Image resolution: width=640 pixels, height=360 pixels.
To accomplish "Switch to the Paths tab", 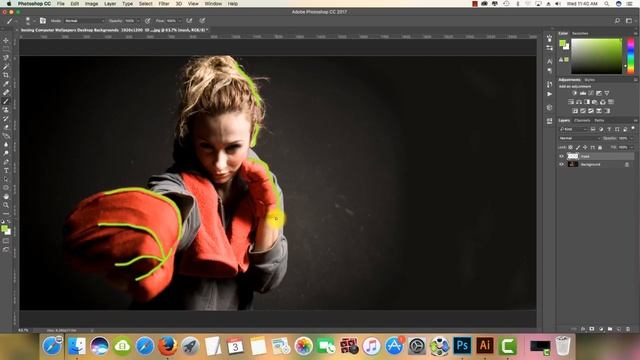I will [599, 120].
